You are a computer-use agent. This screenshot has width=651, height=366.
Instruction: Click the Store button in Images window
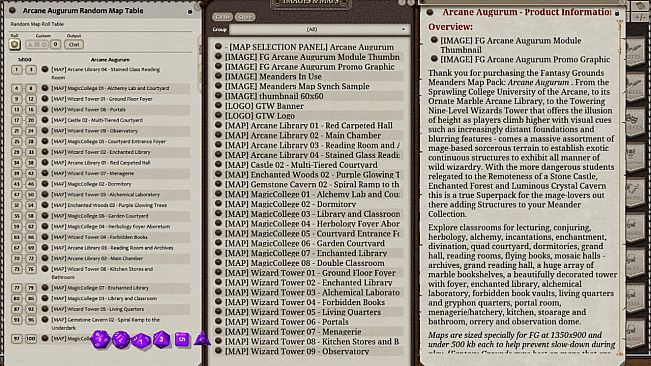click(245, 17)
